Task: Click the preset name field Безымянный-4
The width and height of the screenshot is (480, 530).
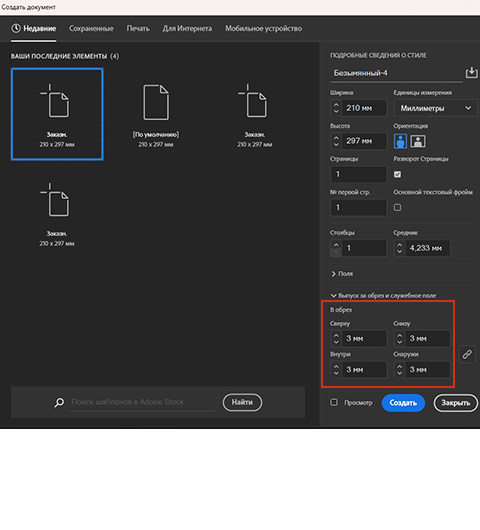Action: click(396, 73)
